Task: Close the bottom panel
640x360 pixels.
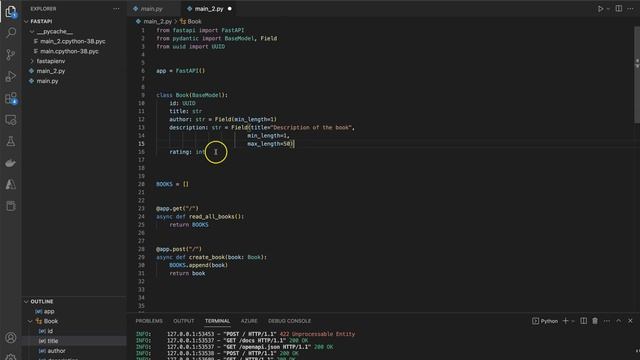Action: click(630, 321)
